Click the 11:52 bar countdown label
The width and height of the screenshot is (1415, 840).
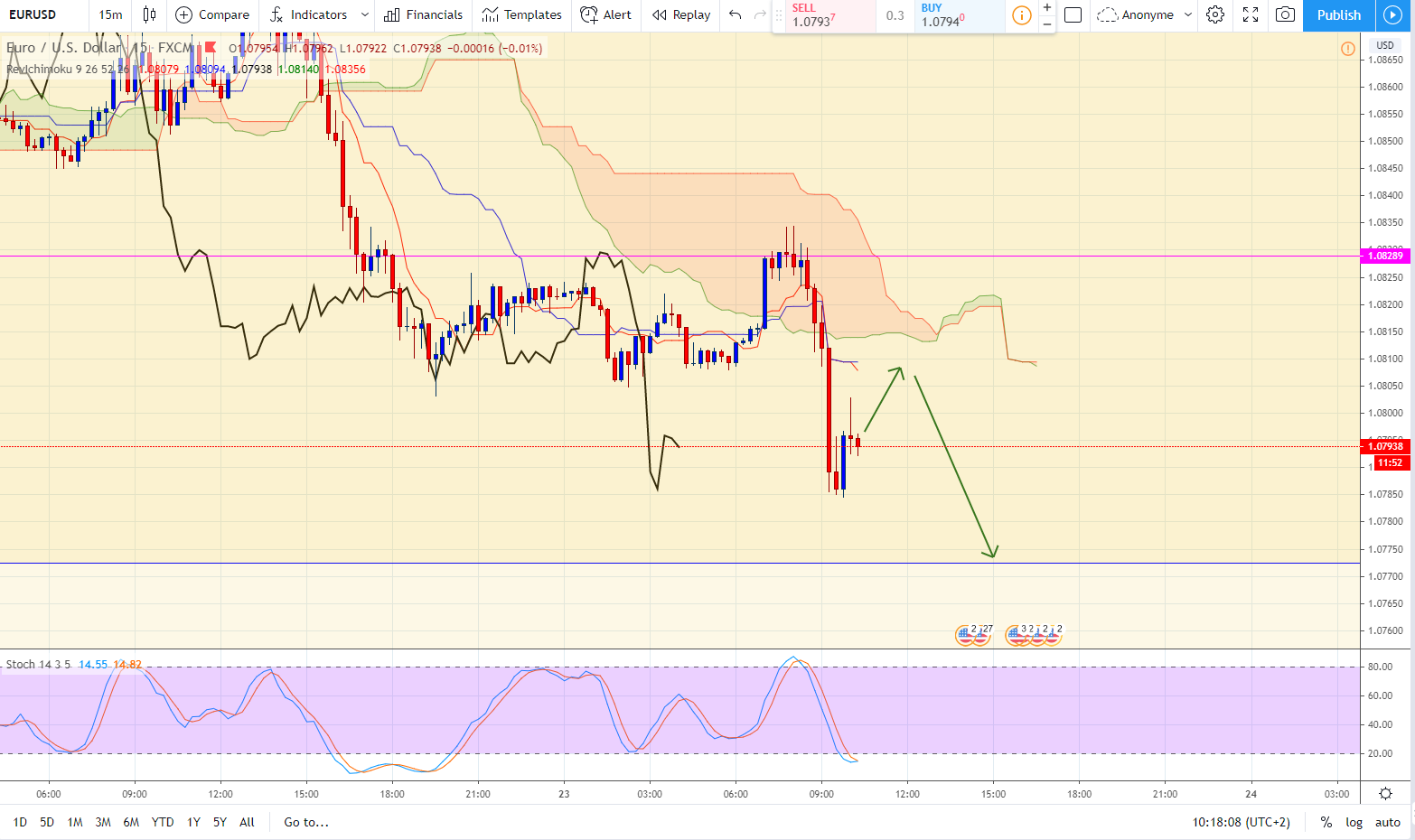pyautogui.click(x=1391, y=462)
